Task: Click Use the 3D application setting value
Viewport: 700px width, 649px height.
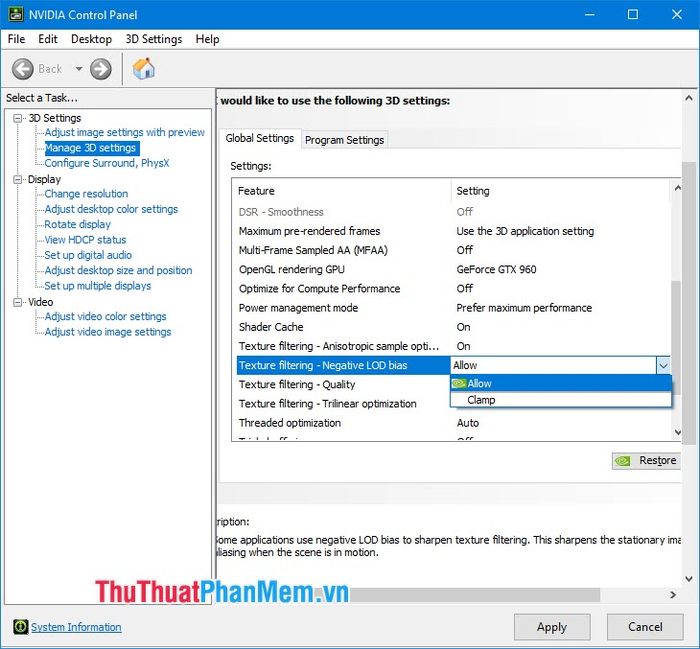Action: click(525, 231)
